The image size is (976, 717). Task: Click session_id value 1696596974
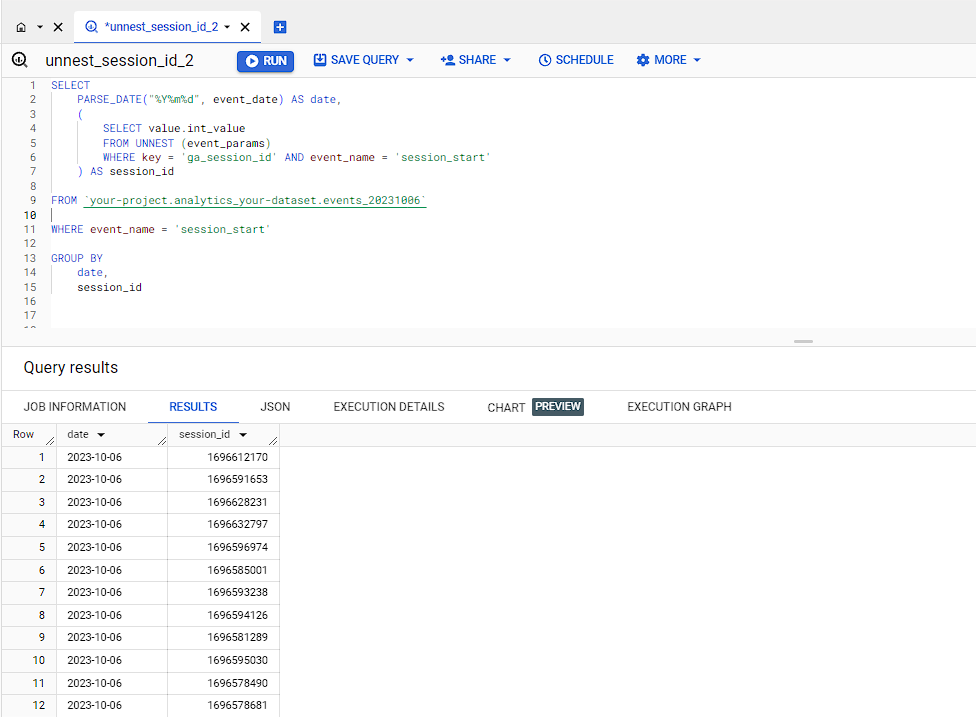point(237,548)
